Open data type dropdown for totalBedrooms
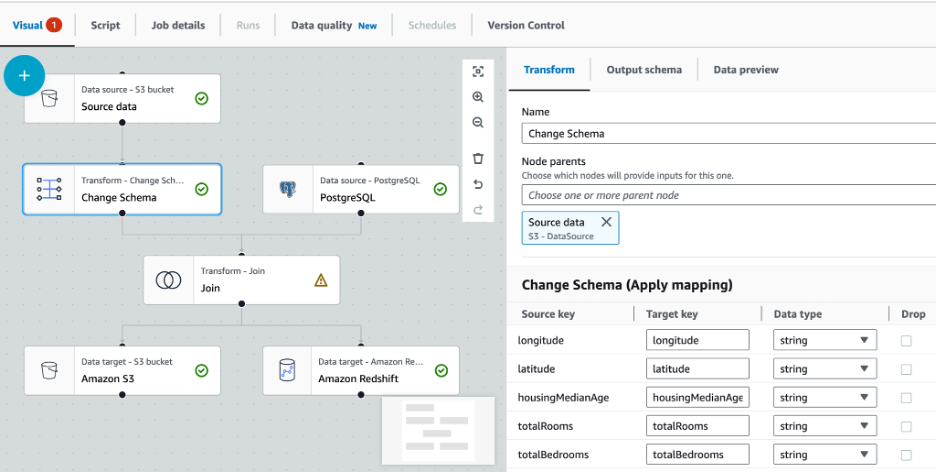 [x=825, y=455]
